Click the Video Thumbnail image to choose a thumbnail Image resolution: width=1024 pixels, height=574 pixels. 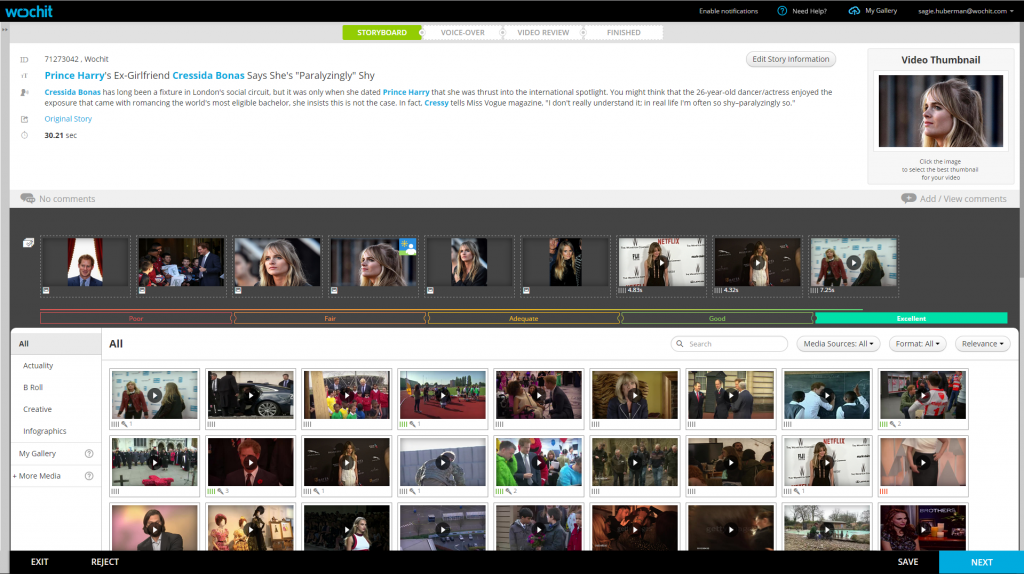pos(940,111)
